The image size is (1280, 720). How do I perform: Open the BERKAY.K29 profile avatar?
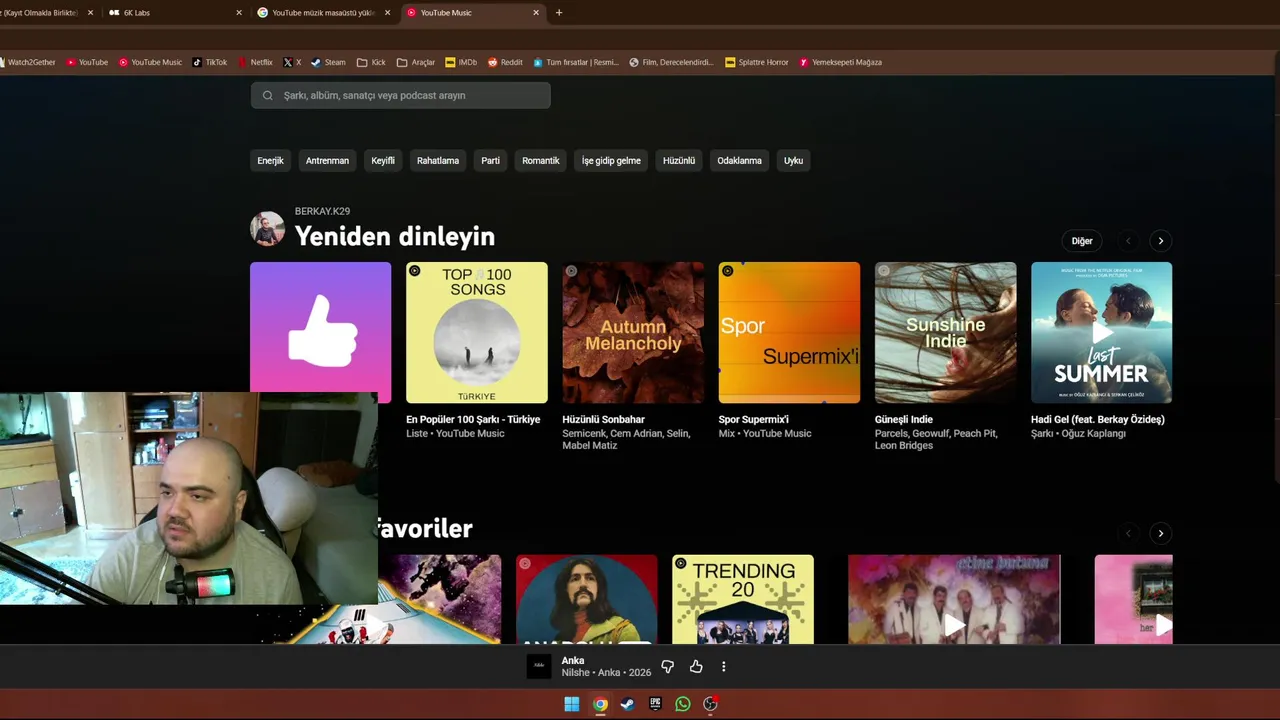(267, 229)
